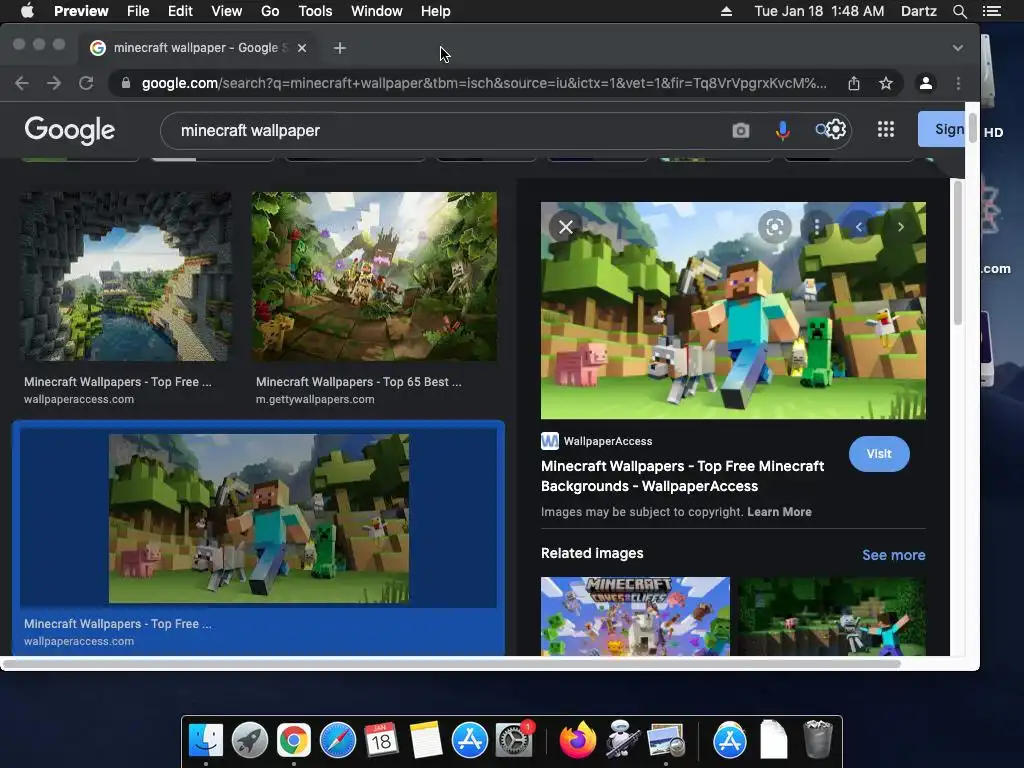The width and height of the screenshot is (1024, 768).
Task: Click the padlock site info icon
Action: [x=126, y=83]
